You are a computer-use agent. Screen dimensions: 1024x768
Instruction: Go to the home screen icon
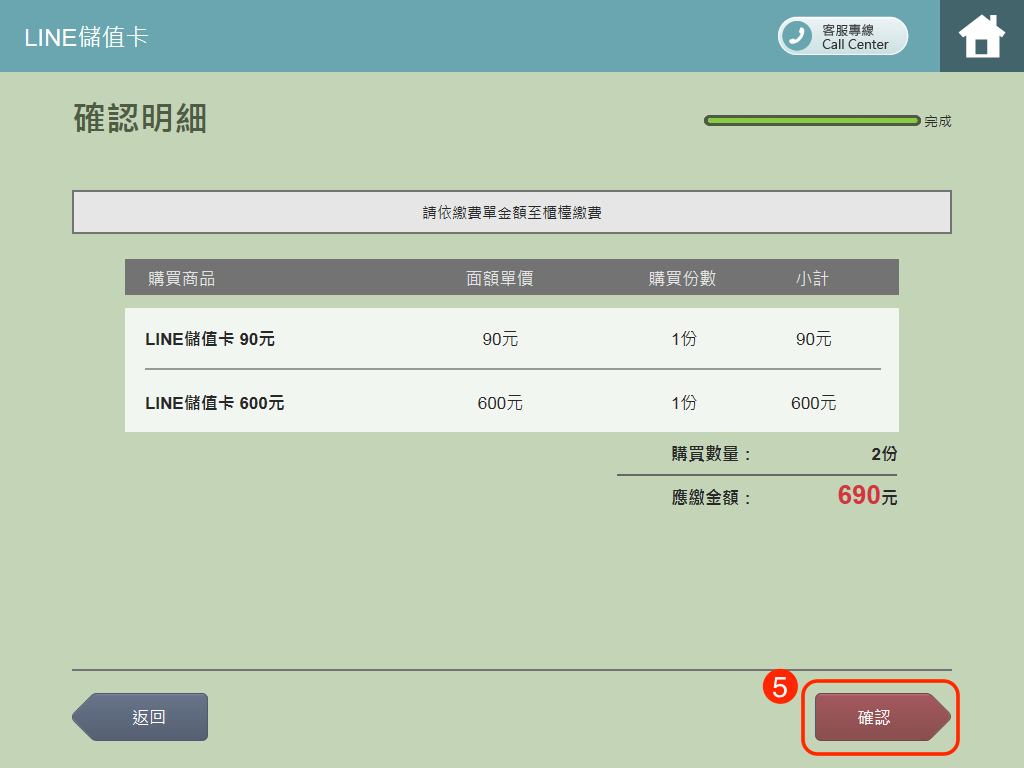982,36
